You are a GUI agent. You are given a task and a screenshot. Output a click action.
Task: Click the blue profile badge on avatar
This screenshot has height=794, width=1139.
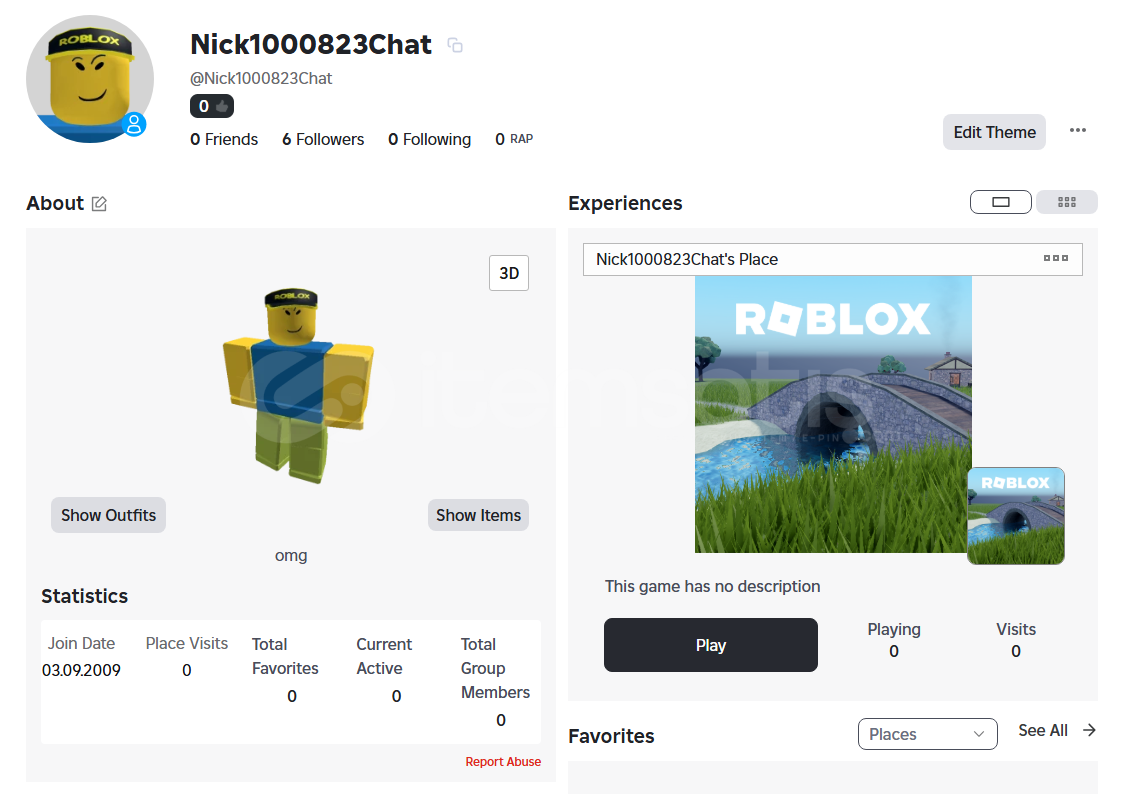(134, 124)
